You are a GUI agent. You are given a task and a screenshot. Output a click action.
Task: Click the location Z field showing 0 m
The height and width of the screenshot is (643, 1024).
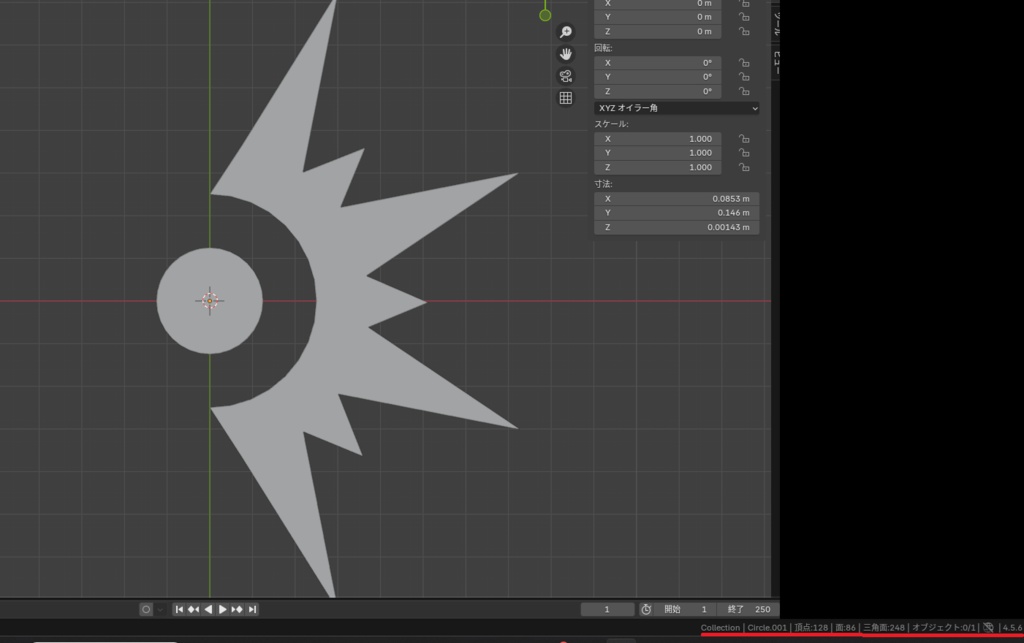658,31
